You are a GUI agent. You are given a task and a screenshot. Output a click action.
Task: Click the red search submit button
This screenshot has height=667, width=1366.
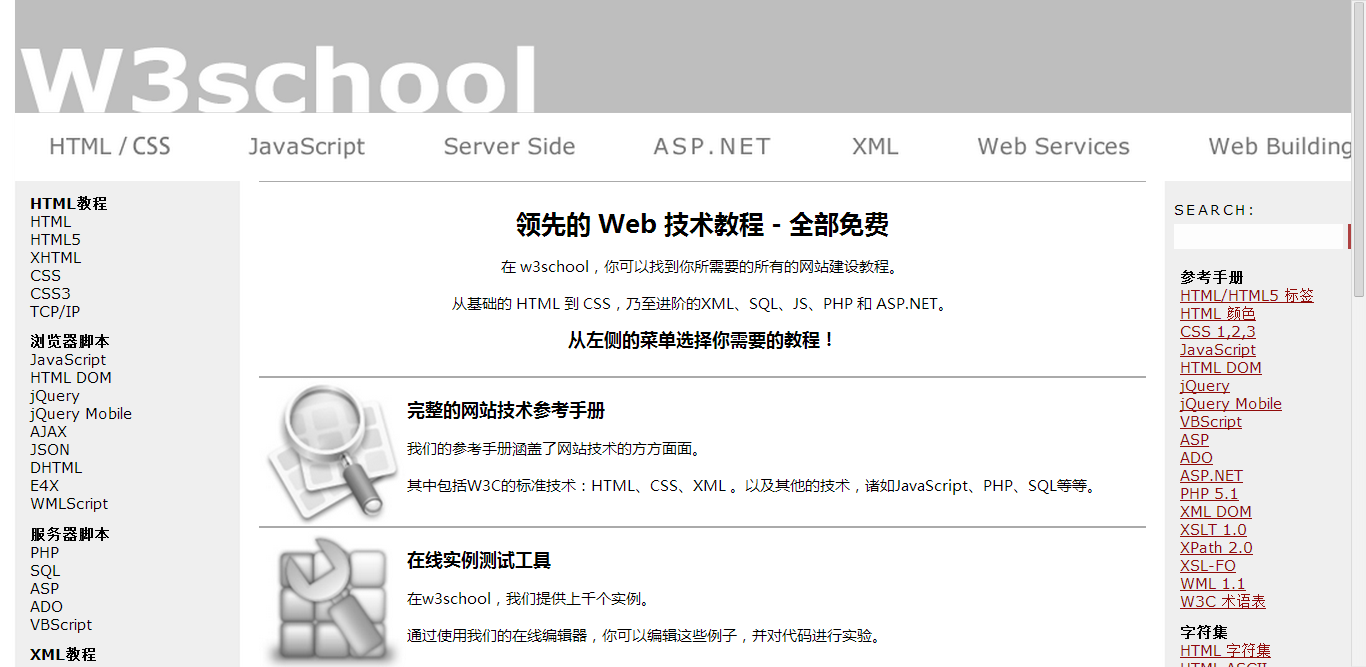pyautogui.click(x=1349, y=237)
